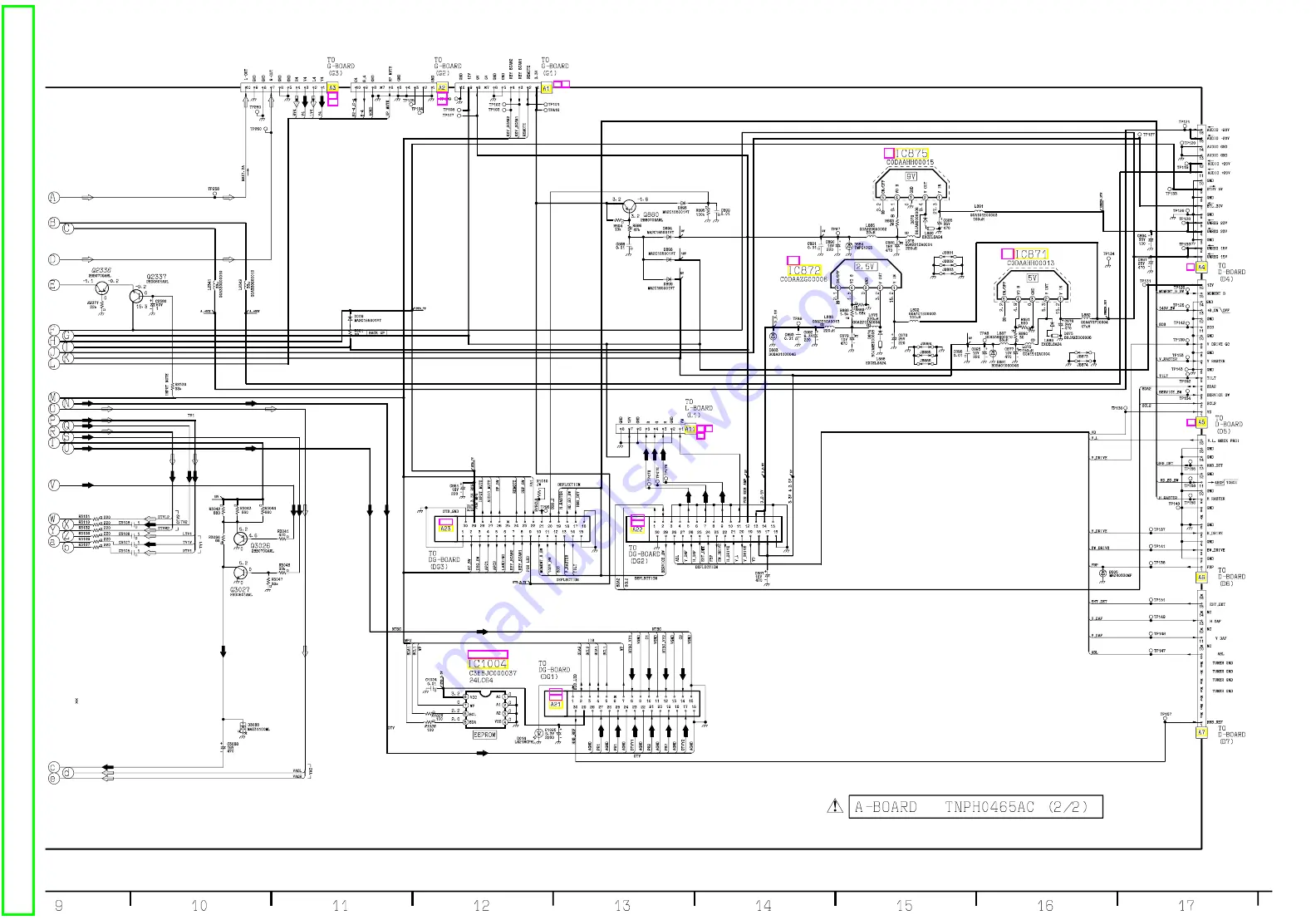Click the EEPROM label under IC1004
This screenshot has width=1316, height=920.
pos(484,736)
